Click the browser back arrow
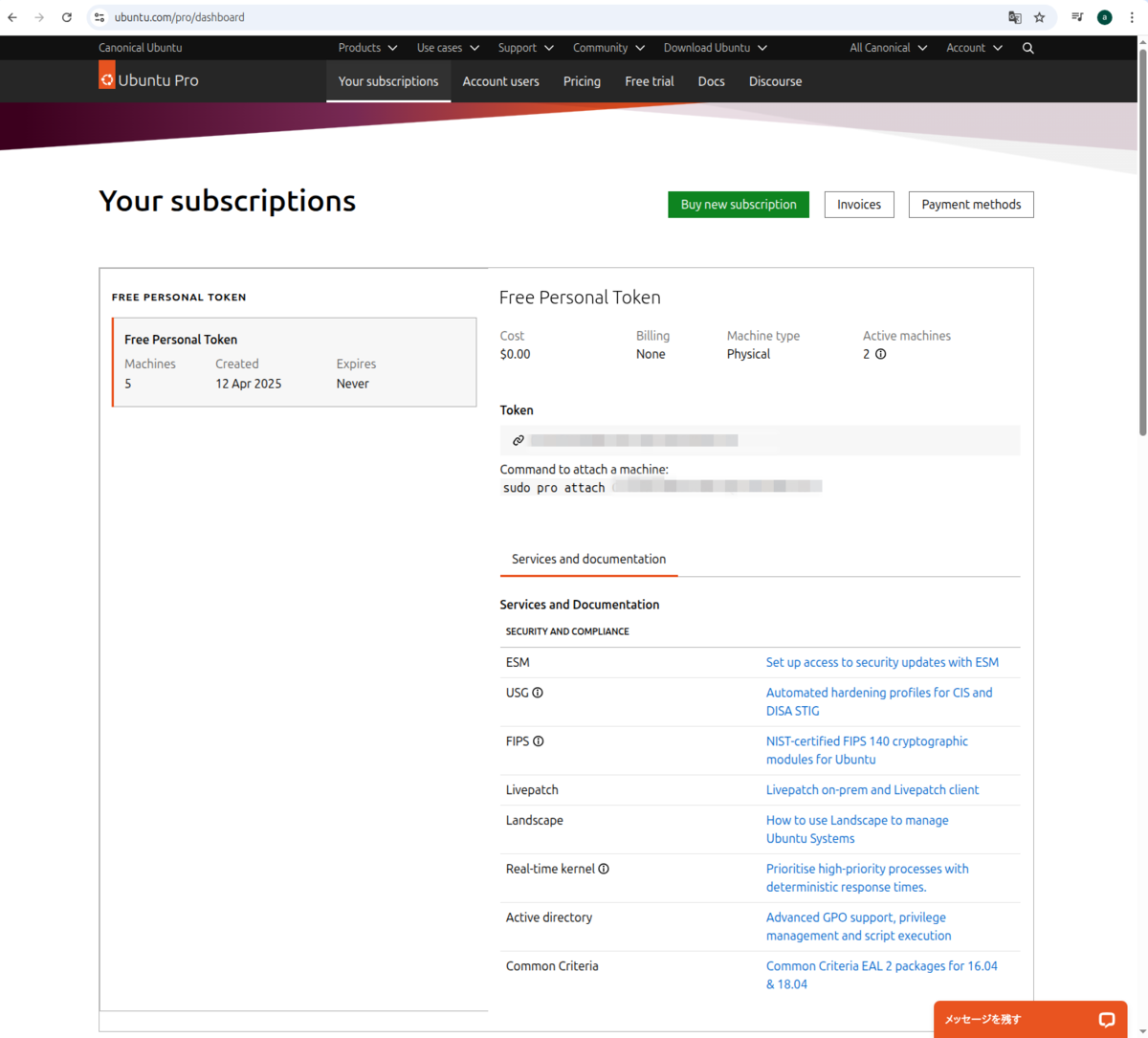The width and height of the screenshot is (1148, 1038). (x=12, y=17)
